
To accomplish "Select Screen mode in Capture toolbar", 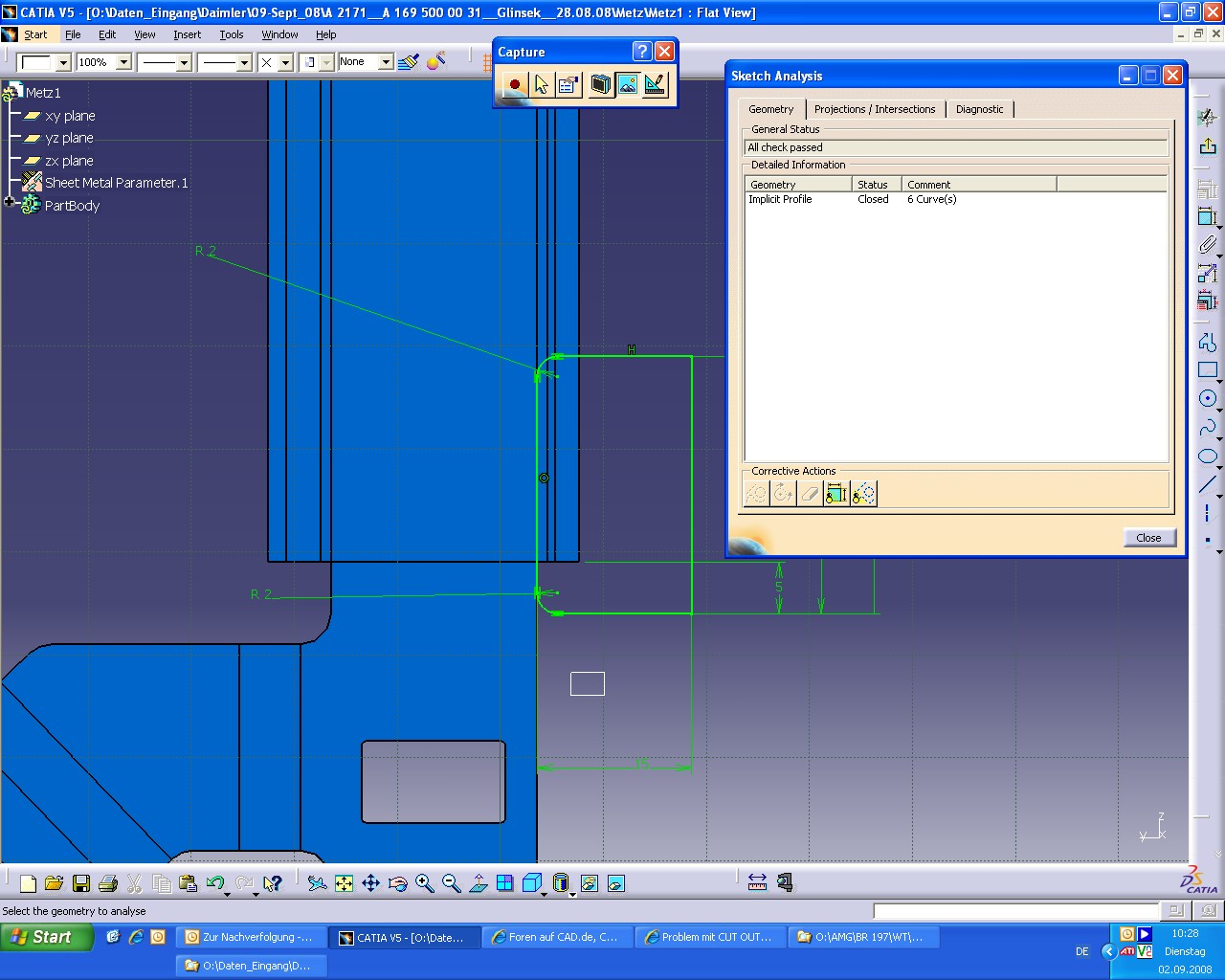I will point(601,85).
